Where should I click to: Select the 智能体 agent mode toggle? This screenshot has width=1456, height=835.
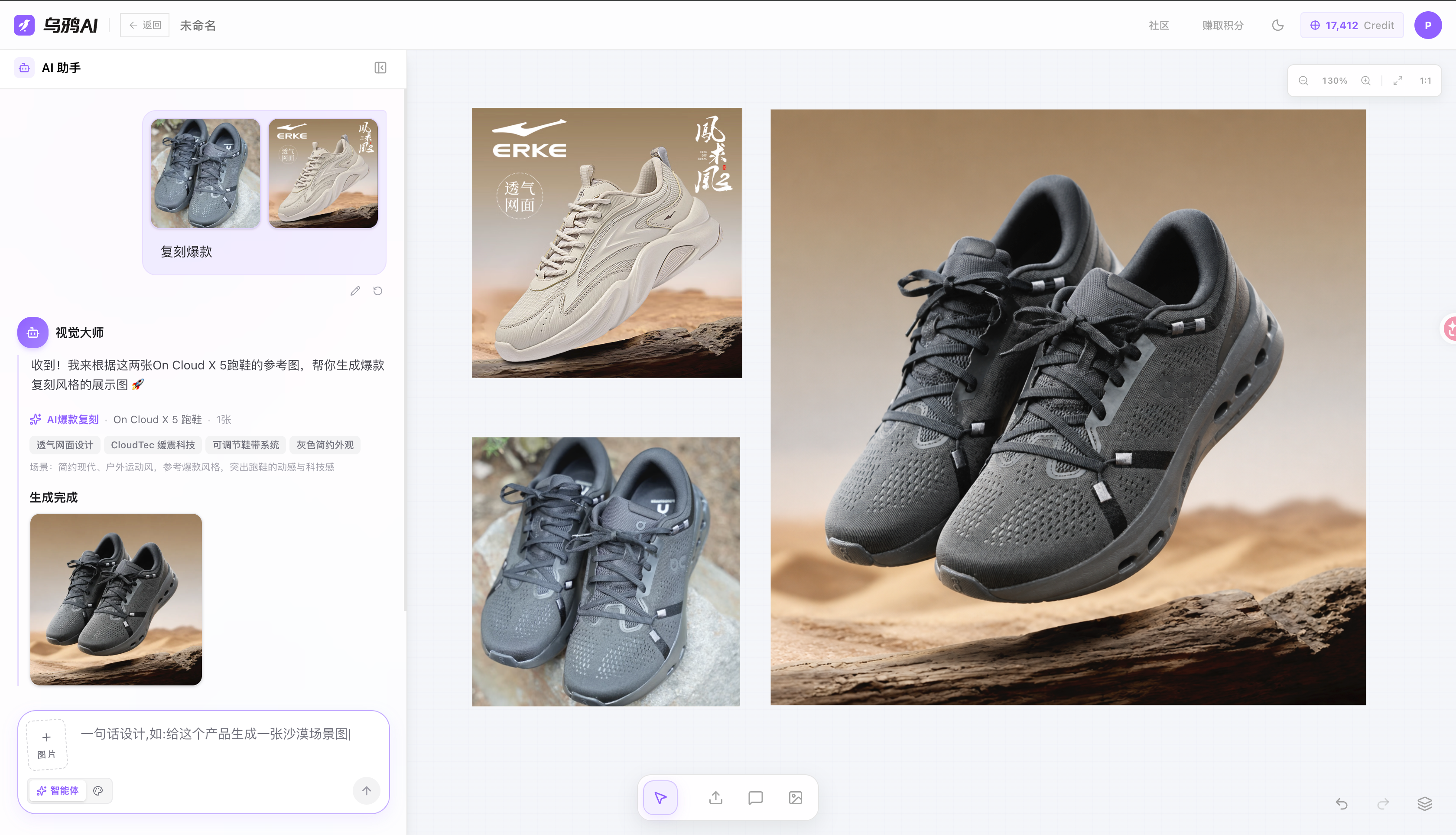point(57,791)
